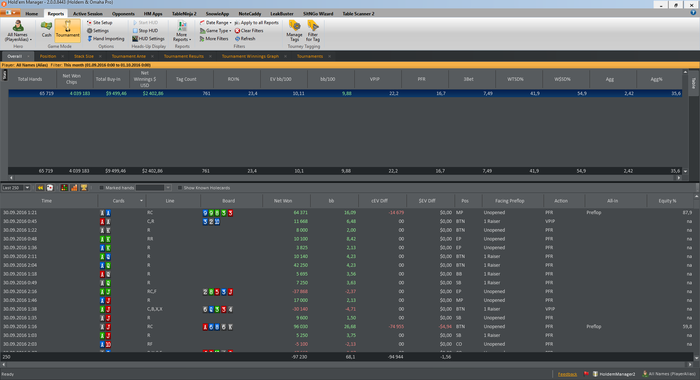Select the 65 719 total hands row
Viewport: 700px width, 380px height.
[345, 93]
